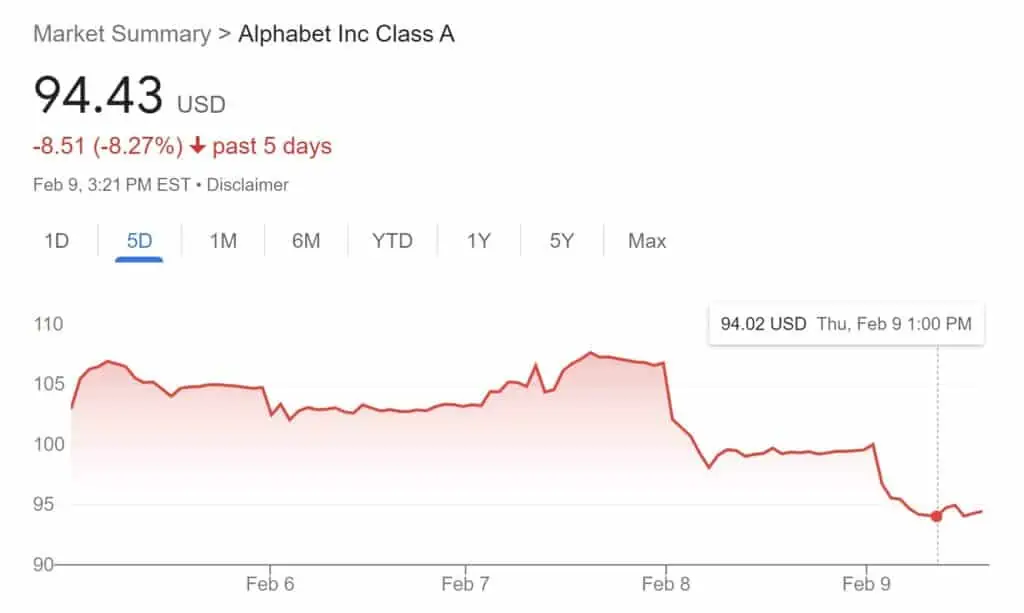Viewport: 1024px width, 613px height.
Task: Click the red down arrow icon
Action: click(x=197, y=146)
